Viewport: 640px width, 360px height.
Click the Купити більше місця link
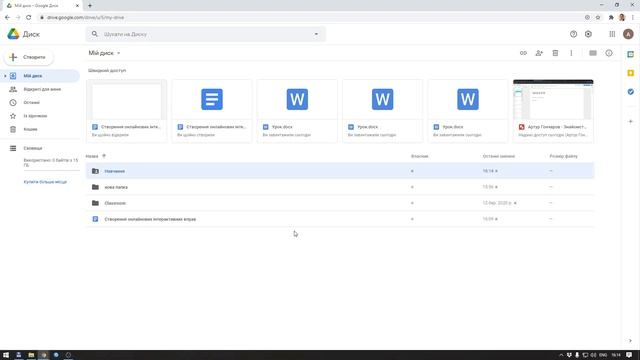(x=45, y=182)
